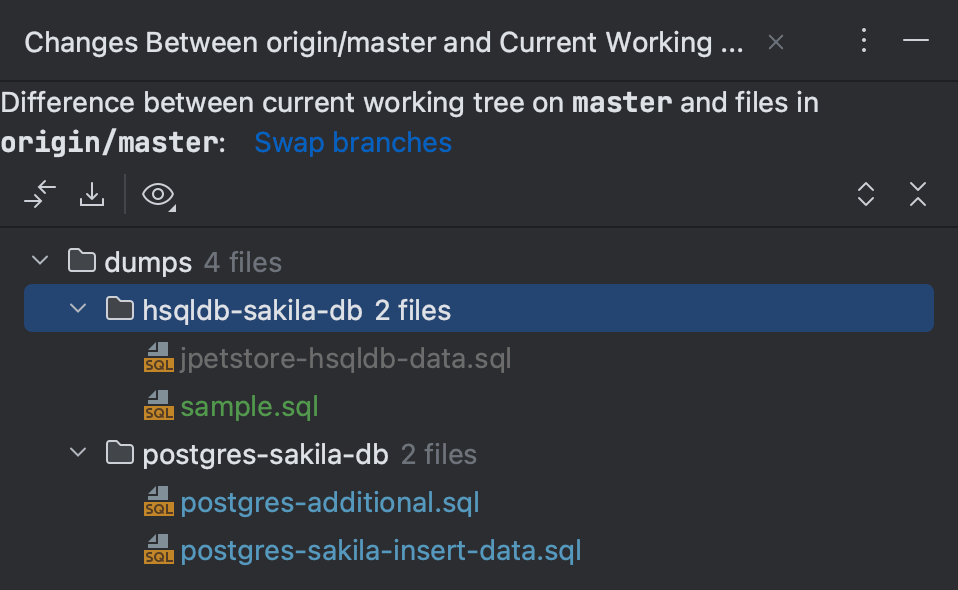Select sample.sql in the tree
The height and width of the screenshot is (590, 958).
coord(249,405)
